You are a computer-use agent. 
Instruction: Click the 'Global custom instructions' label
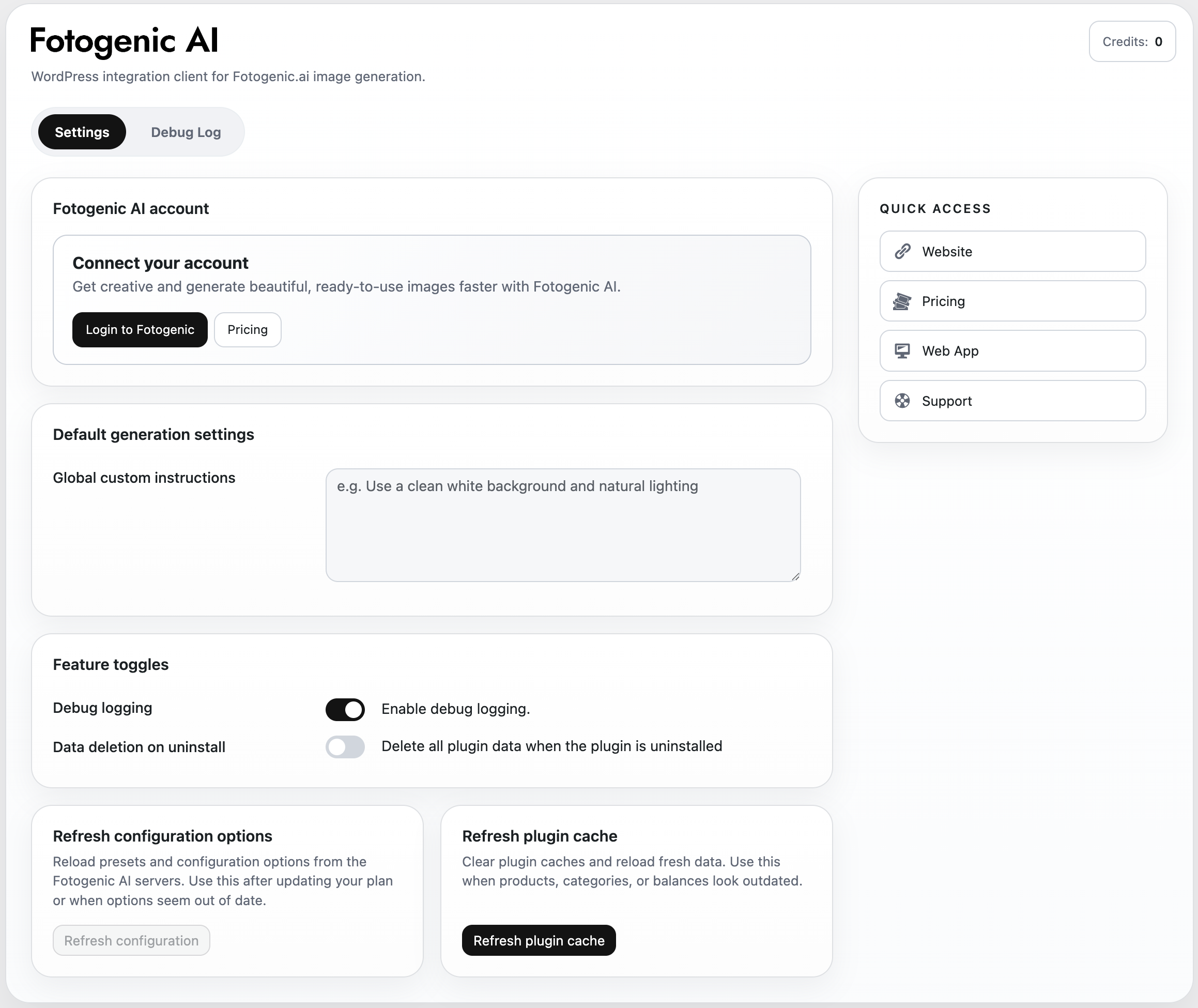pyautogui.click(x=144, y=478)
